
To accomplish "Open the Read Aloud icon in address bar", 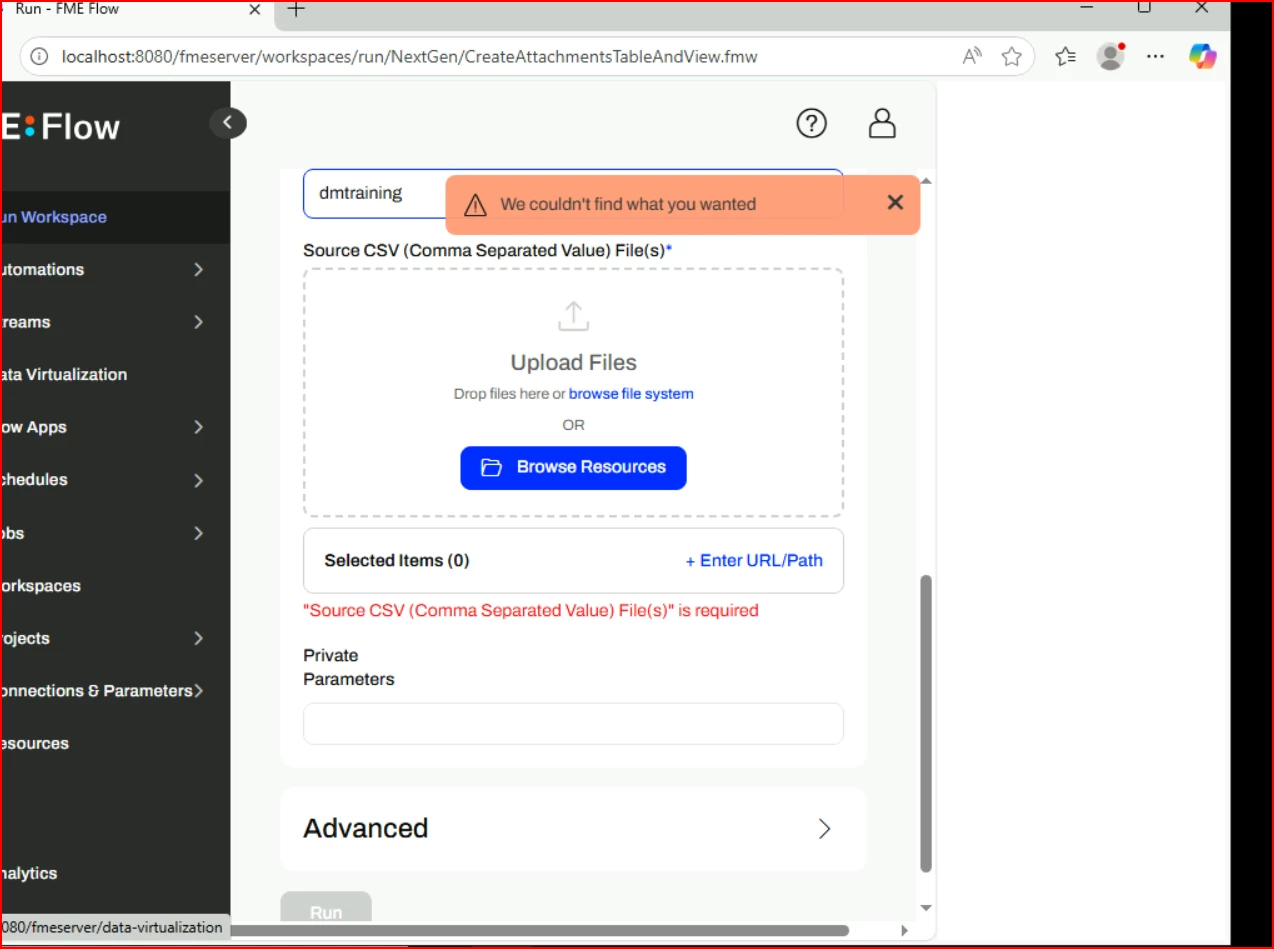I will [x=971, y=57].
